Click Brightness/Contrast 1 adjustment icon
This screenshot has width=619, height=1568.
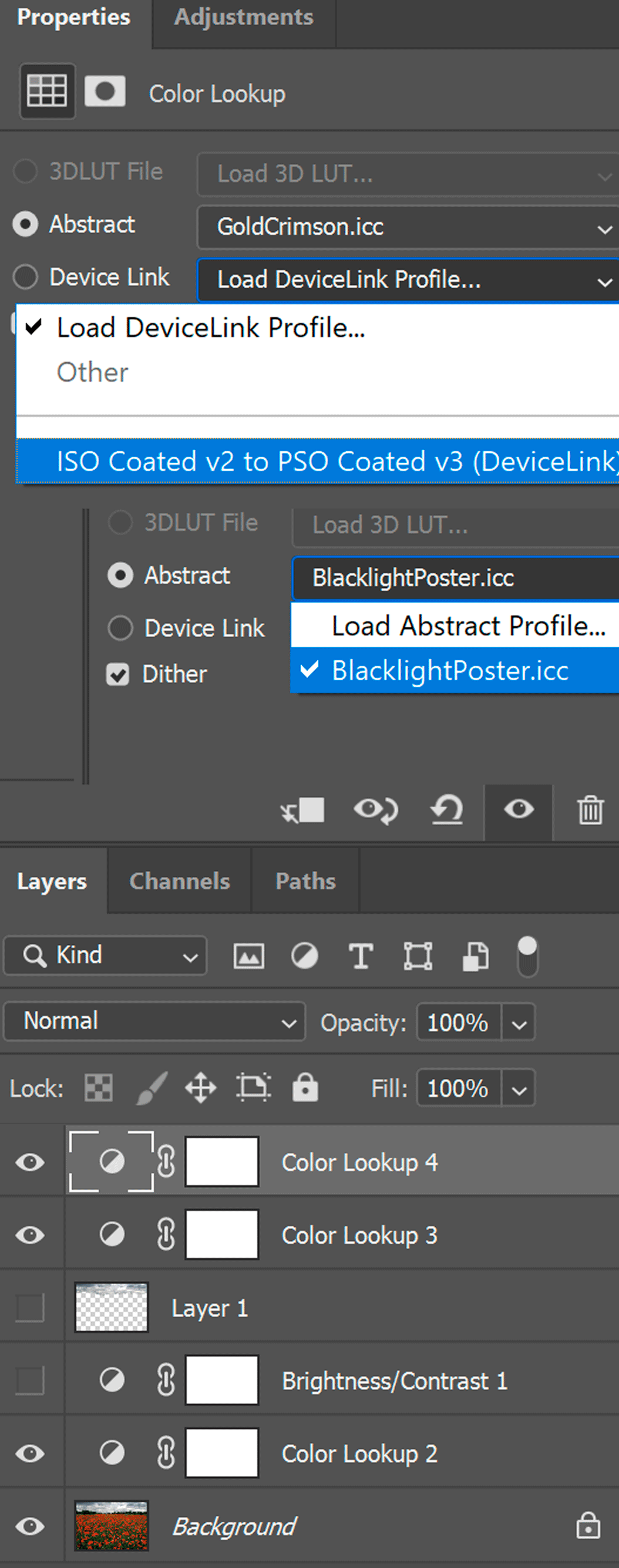pyautogui.click(x=112, y=1380)
